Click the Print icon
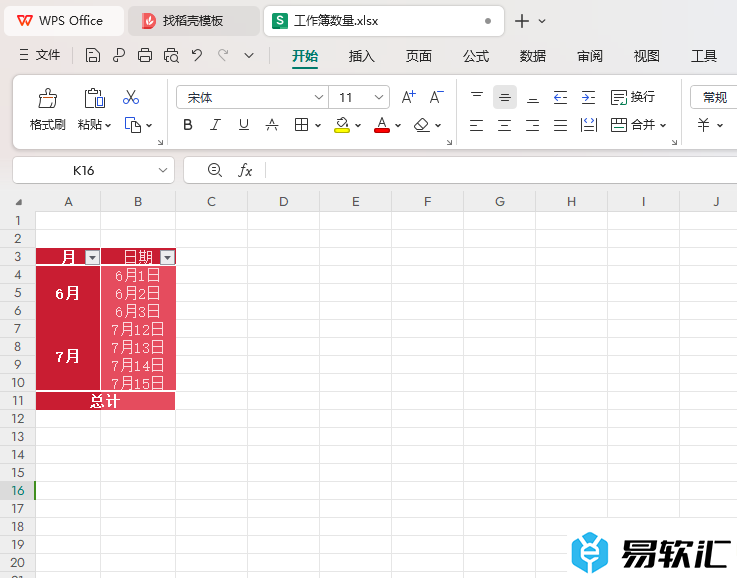The image size is (737, 578). pyautogui.click(x=145, y=55)
